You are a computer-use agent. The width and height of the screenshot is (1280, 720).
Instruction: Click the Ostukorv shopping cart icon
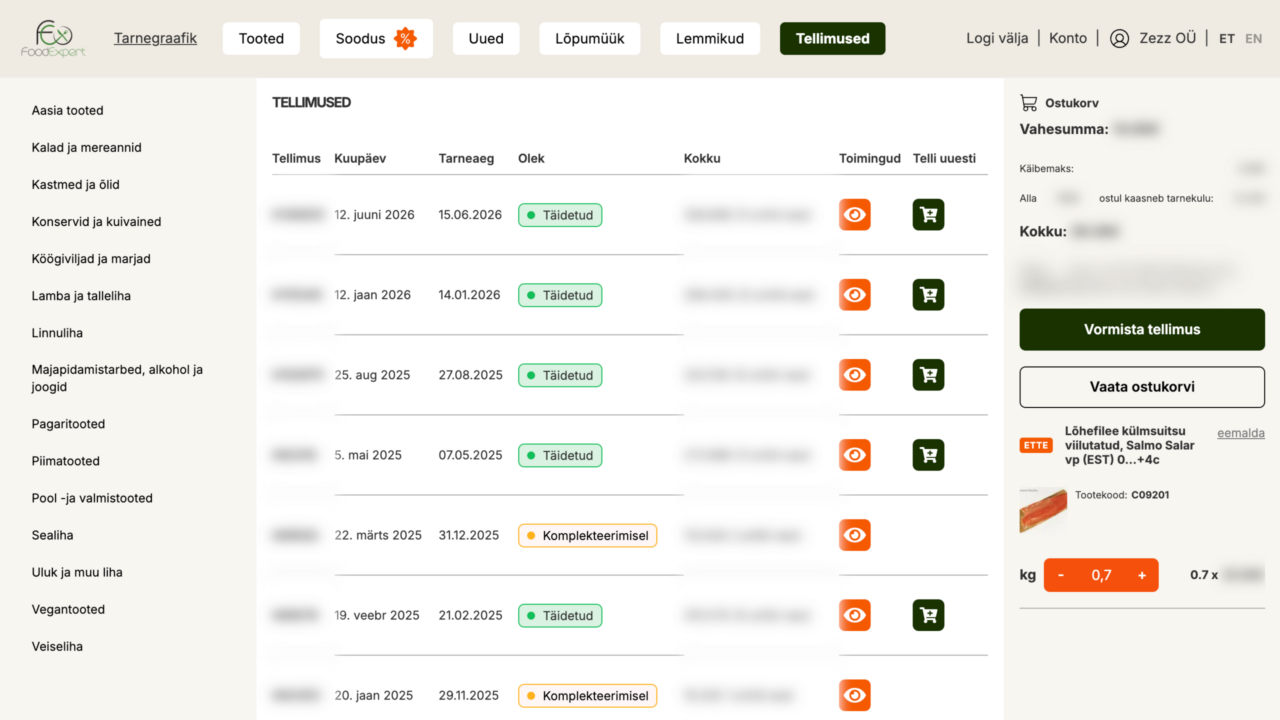pos(1028,102)
